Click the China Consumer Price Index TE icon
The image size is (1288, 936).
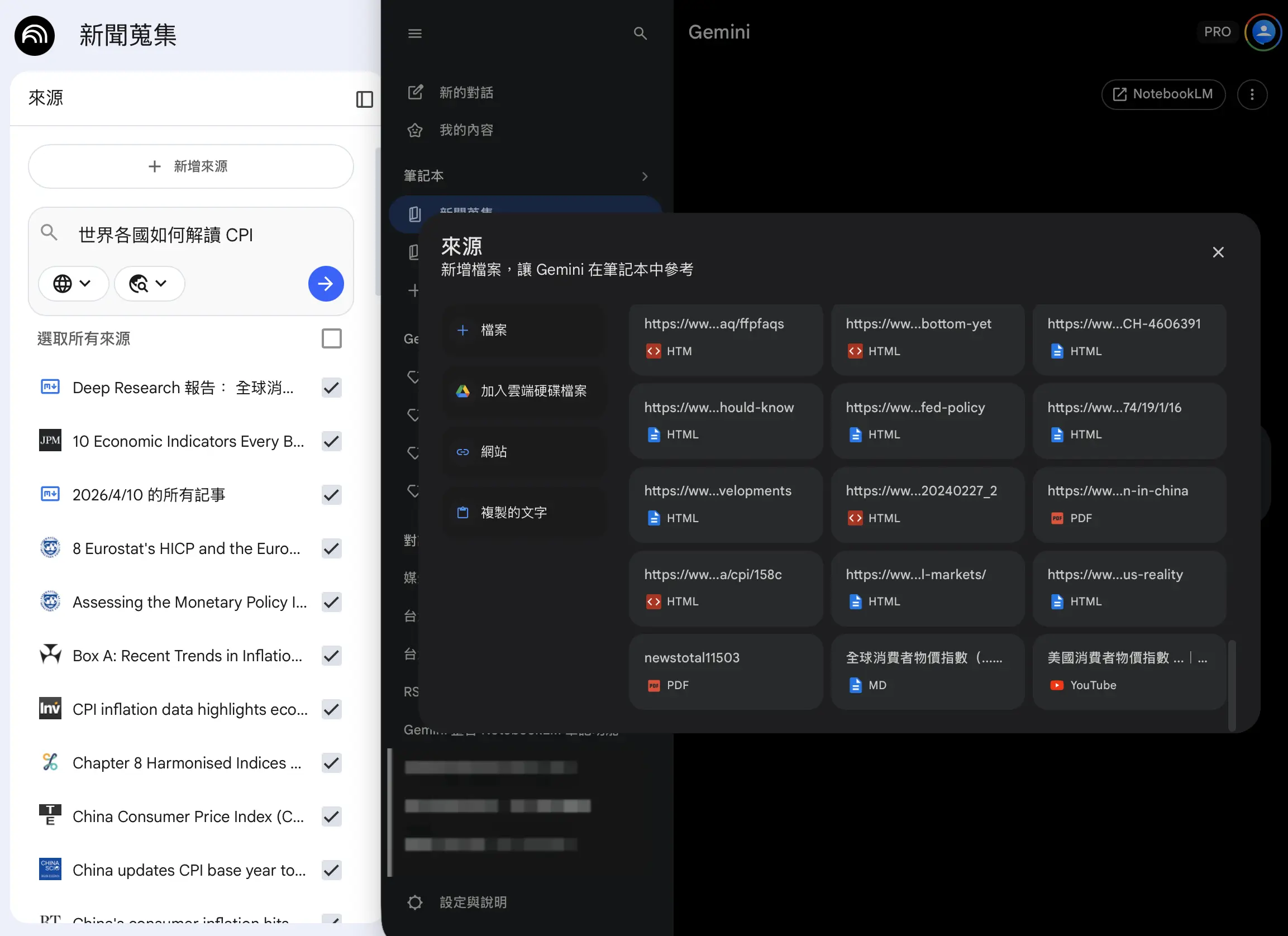tap(50, 815)
